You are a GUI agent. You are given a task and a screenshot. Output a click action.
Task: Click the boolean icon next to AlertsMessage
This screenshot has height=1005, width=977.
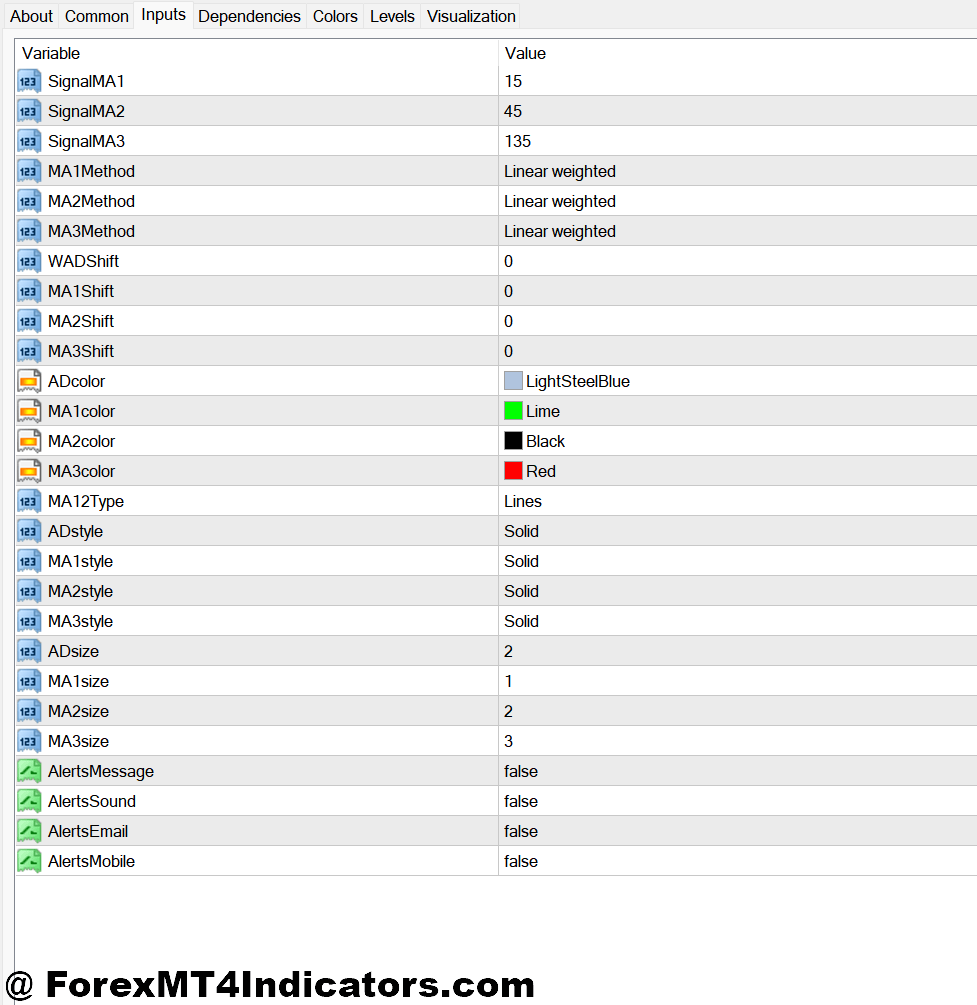[x=29, y=771]
